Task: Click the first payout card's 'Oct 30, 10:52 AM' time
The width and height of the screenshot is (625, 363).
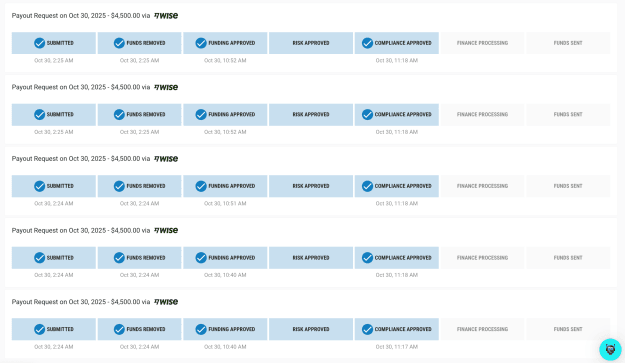Action: (225, 61)
